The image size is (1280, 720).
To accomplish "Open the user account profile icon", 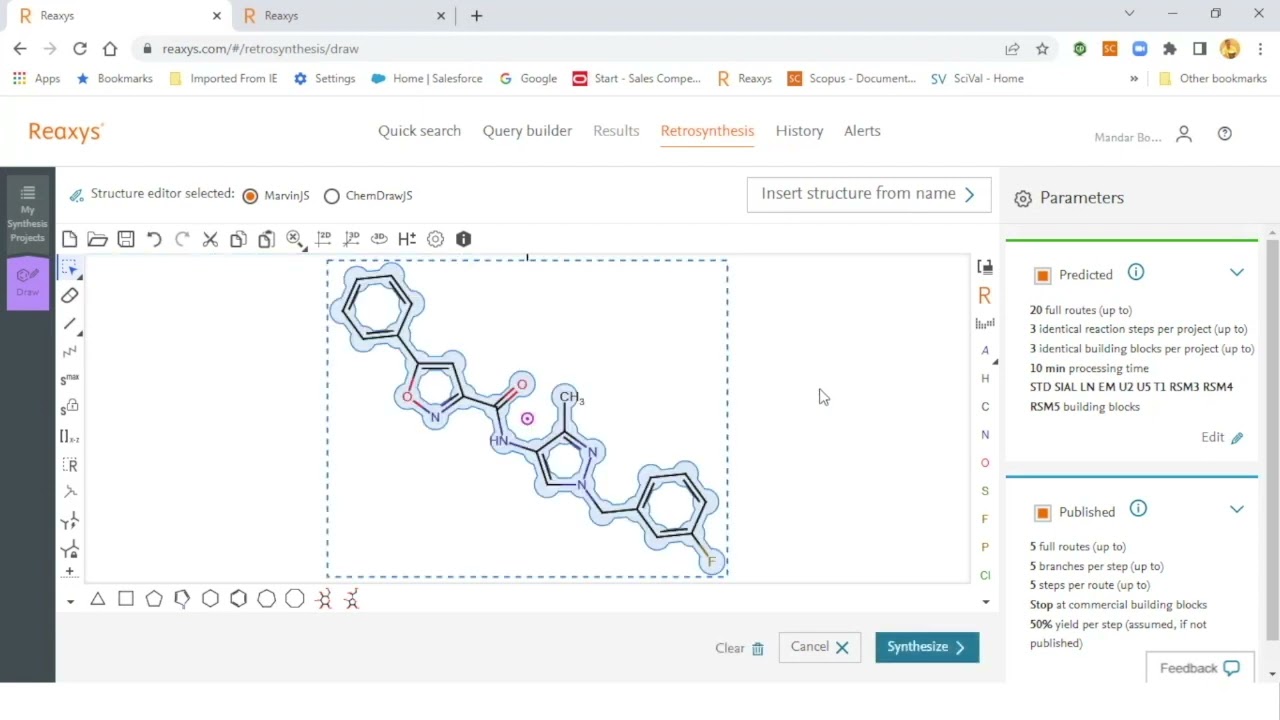I will click(1184, 134).
